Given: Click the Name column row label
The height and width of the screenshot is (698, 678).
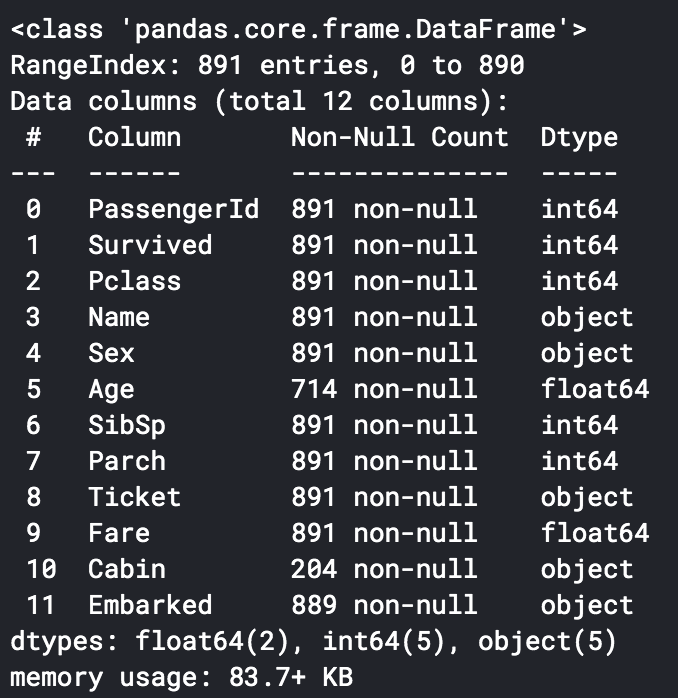Looking at the screenshot, I should click(x=119, y=318).
